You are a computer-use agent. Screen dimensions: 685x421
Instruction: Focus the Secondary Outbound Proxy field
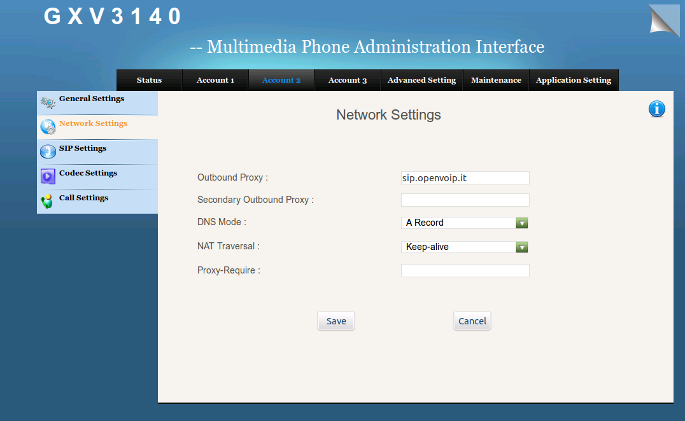(x=465, y=200)
